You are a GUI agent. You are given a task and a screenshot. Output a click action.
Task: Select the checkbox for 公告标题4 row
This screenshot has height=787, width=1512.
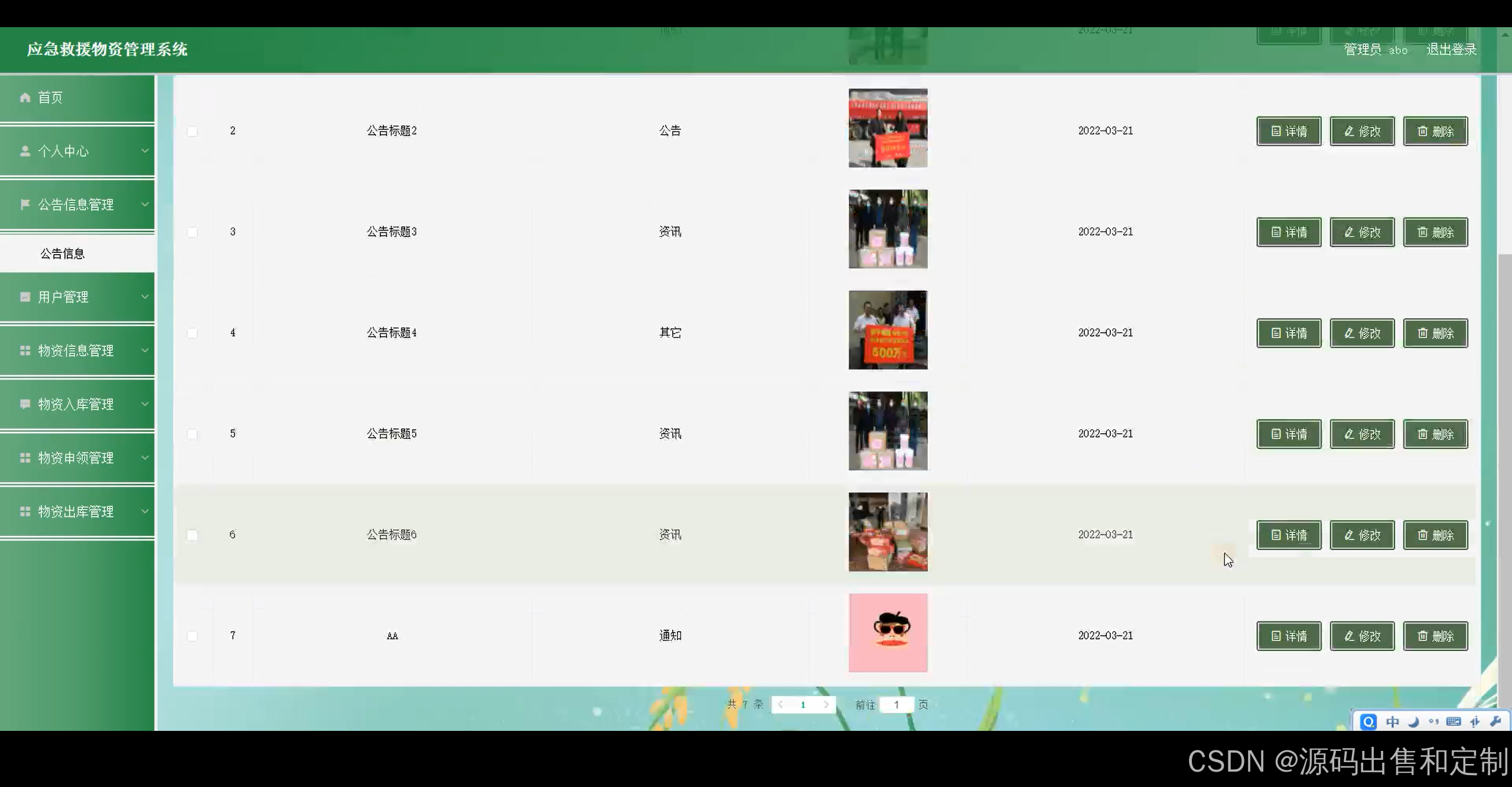tap(193, 333)
